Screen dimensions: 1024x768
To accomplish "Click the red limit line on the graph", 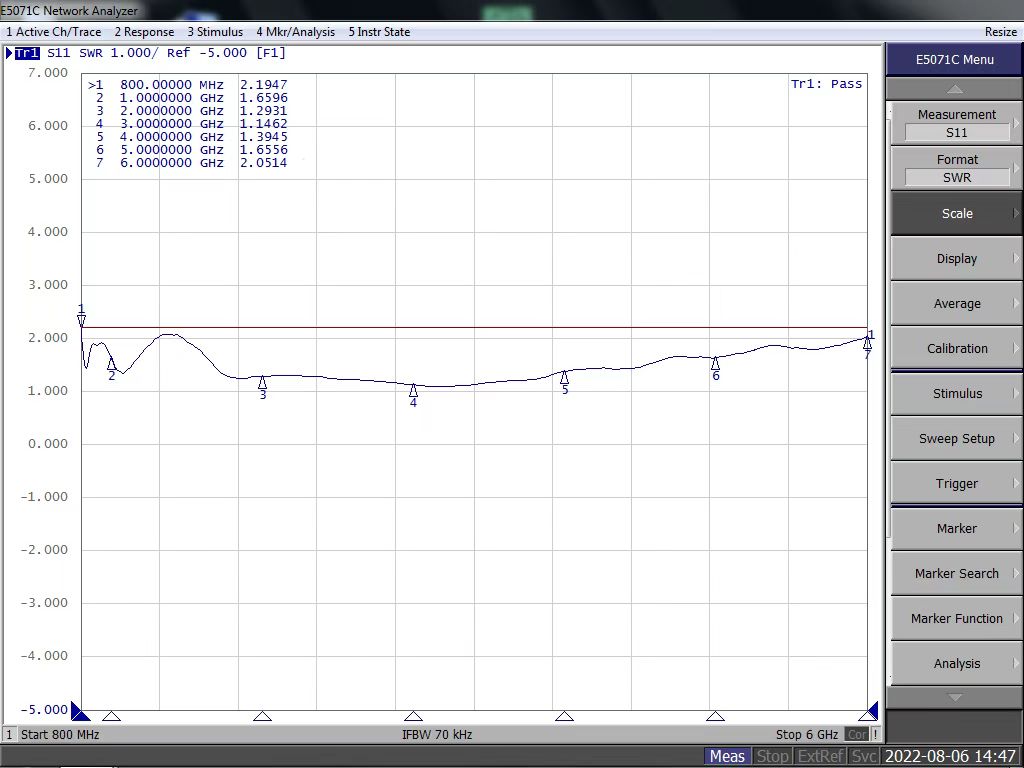I will 500,327.
